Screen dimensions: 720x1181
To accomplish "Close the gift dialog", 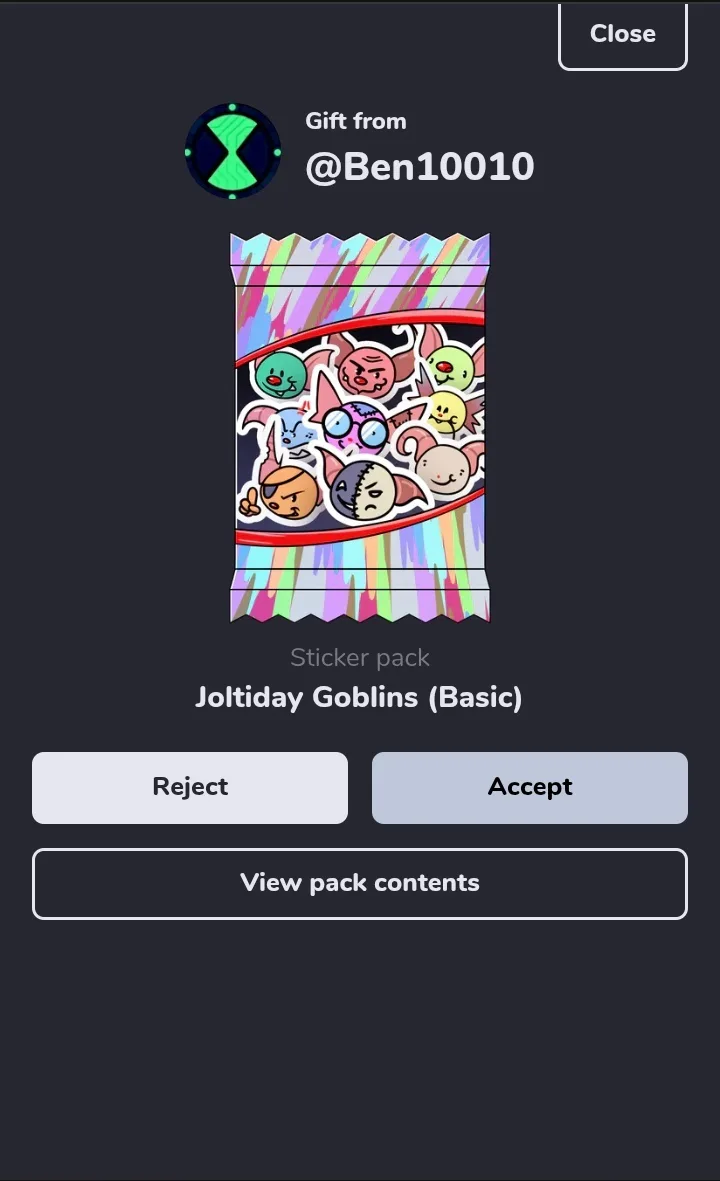I will click(x=623, y=35).
